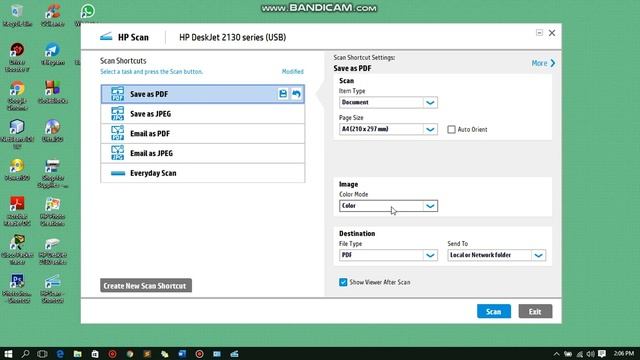
Task: Launch Microsoft Edge from the taskbar
Action: coord(60,353)
